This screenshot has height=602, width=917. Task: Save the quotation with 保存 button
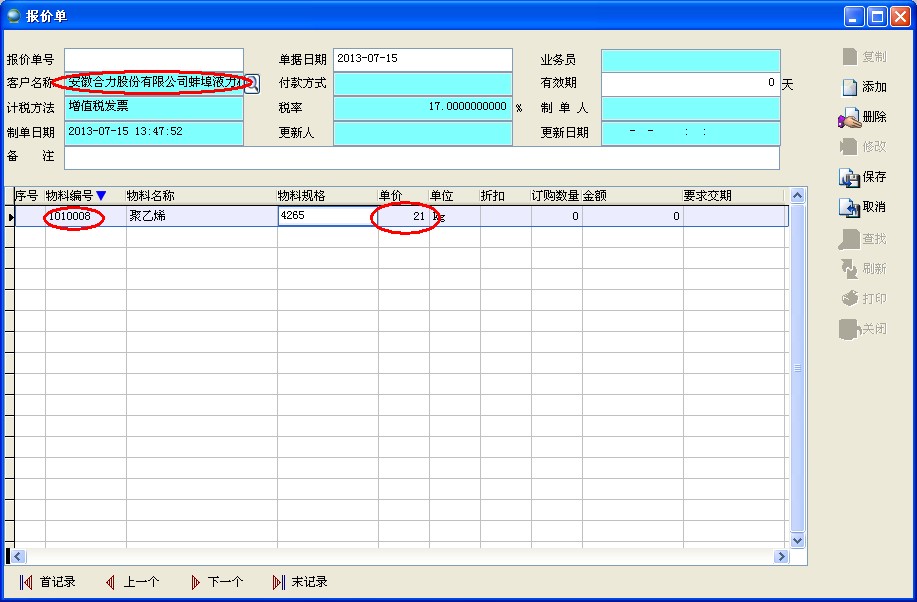click(x=864, y=177)
